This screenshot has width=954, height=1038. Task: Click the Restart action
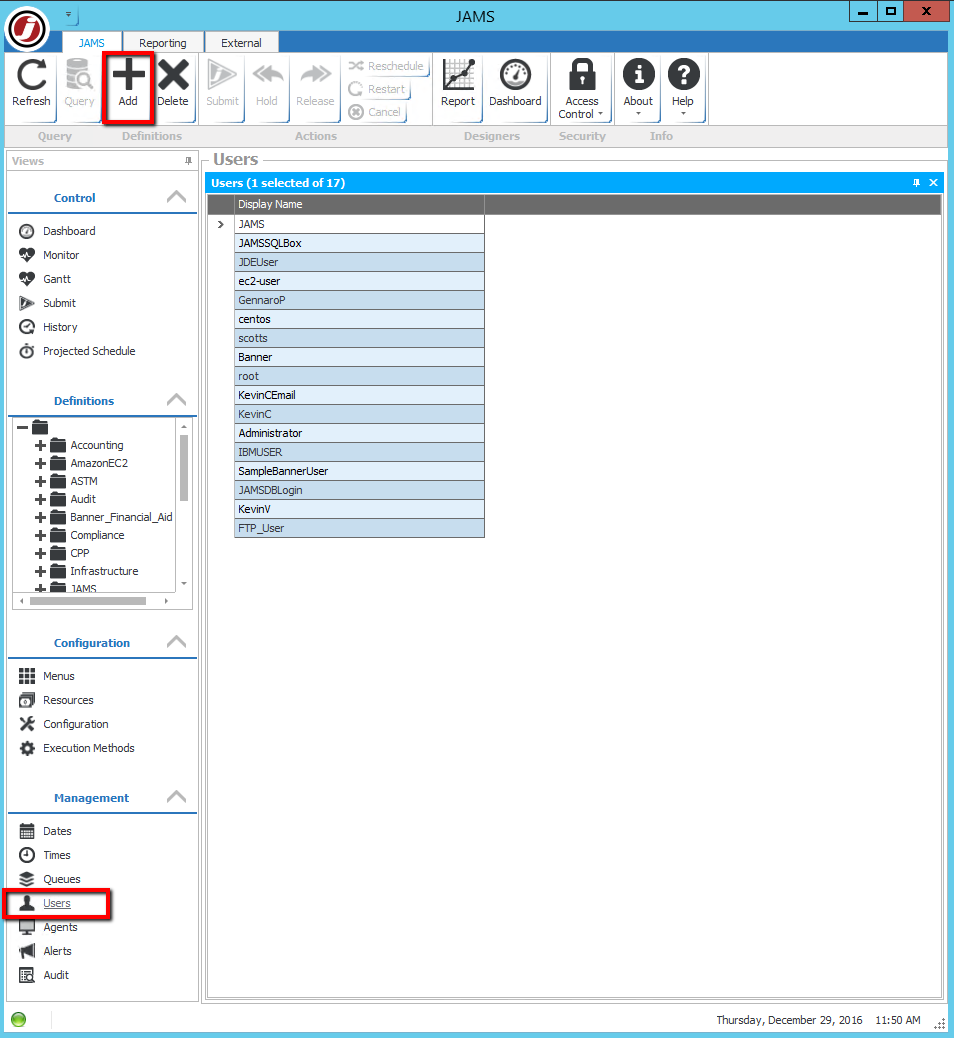point(377,89)
